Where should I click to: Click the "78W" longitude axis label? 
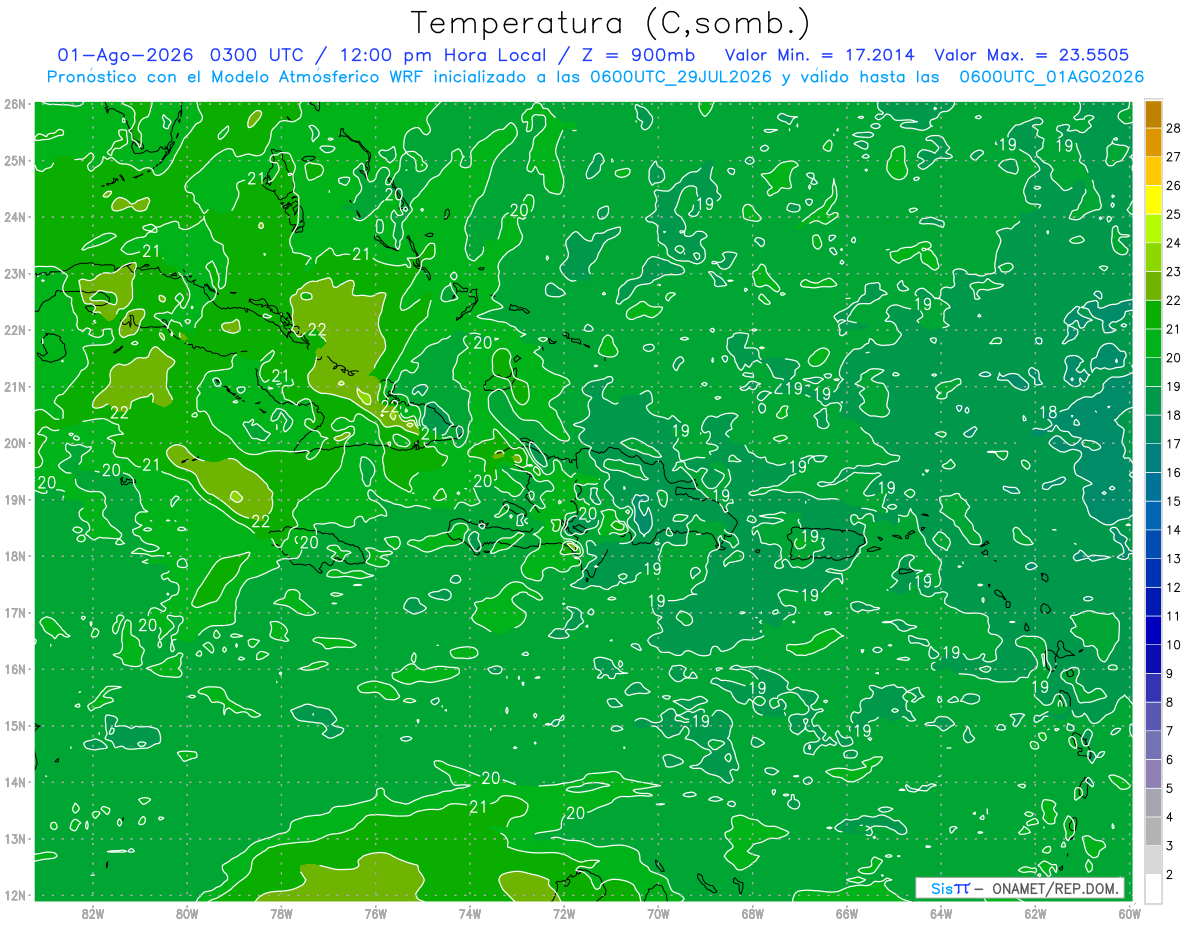[x=281, y=913]
